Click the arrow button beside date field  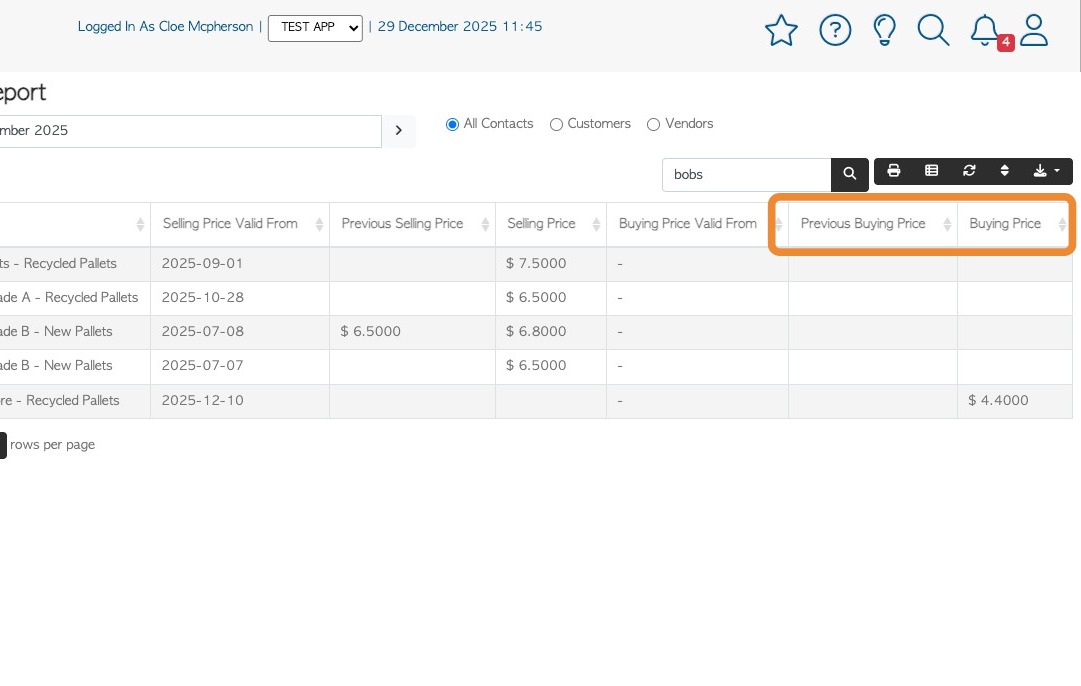[398, 130]
